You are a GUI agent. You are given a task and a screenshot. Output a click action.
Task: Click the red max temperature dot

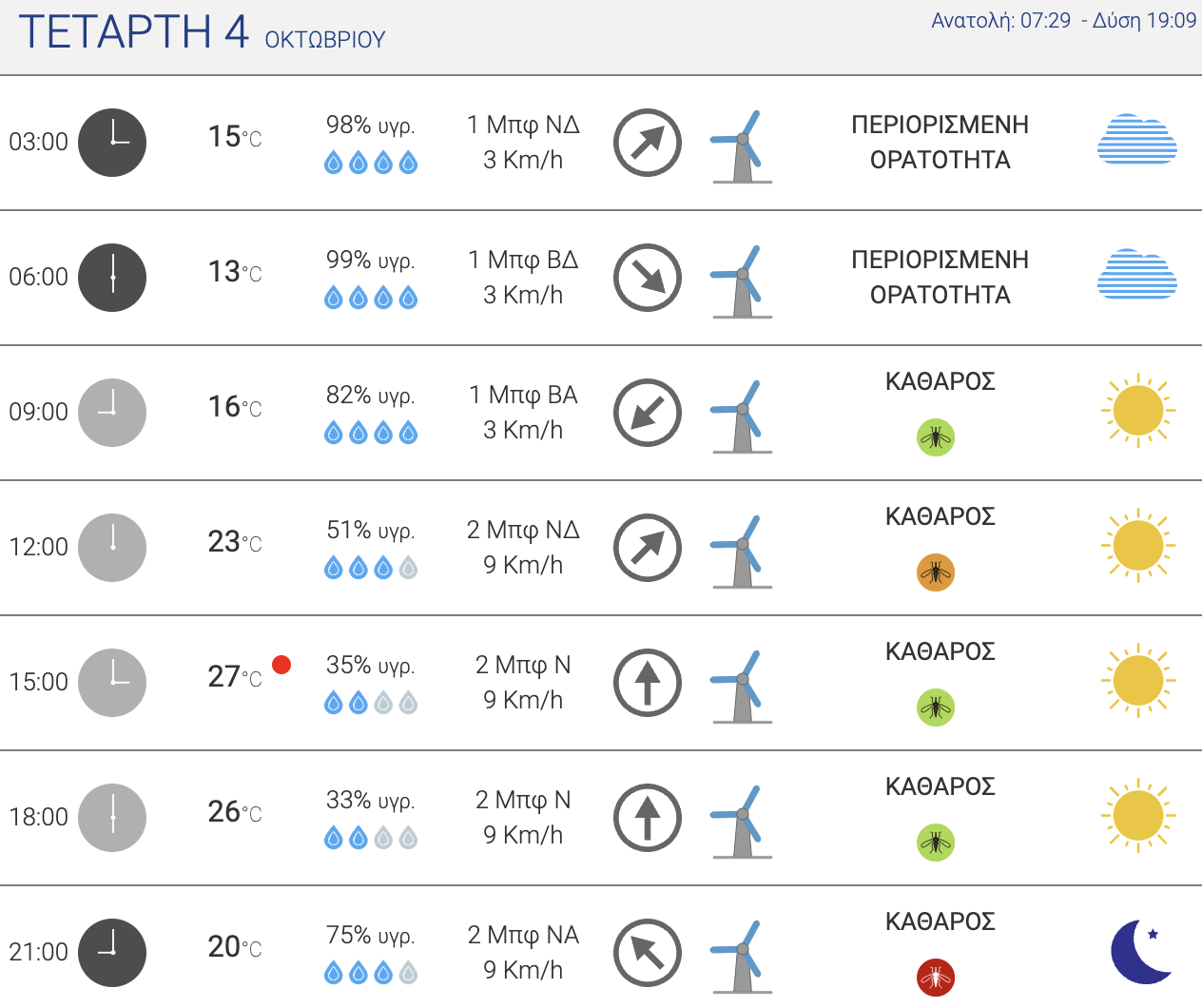tap(281, 665)
